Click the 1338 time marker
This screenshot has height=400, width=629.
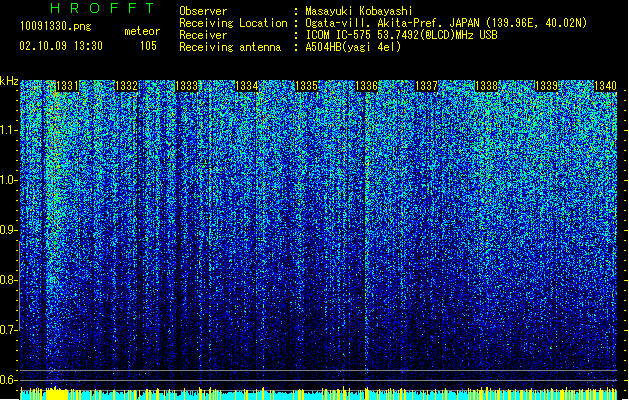(x=486, y=86)
